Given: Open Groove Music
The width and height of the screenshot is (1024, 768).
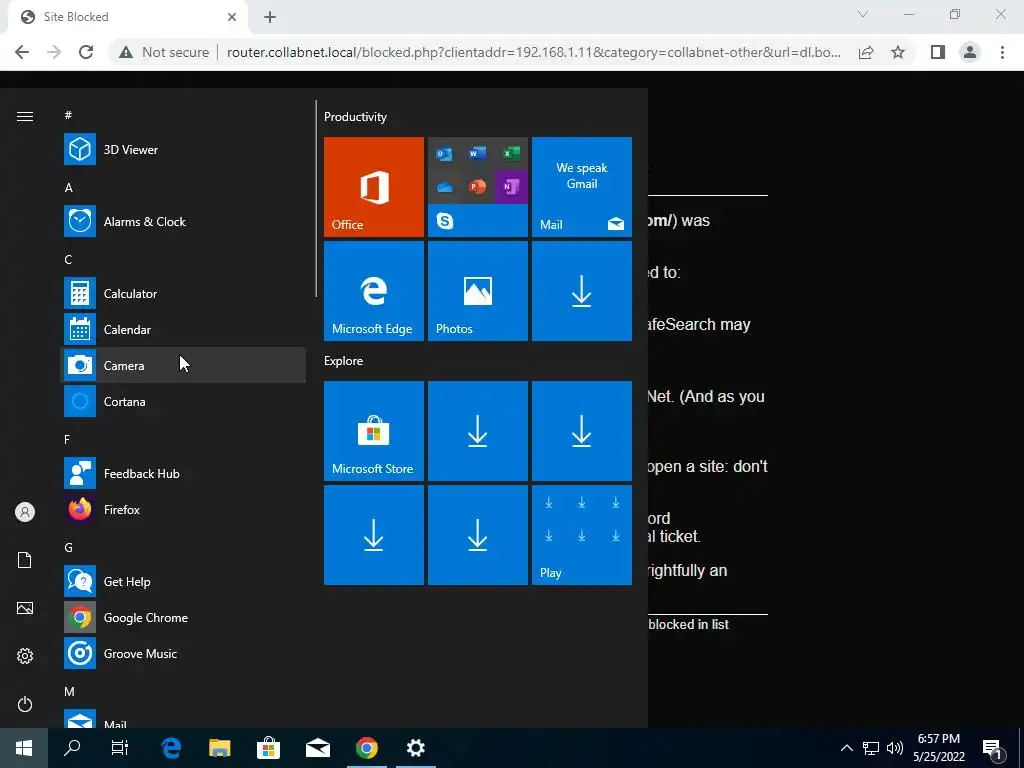Looking at the screenshot, I should pos(183,653).
